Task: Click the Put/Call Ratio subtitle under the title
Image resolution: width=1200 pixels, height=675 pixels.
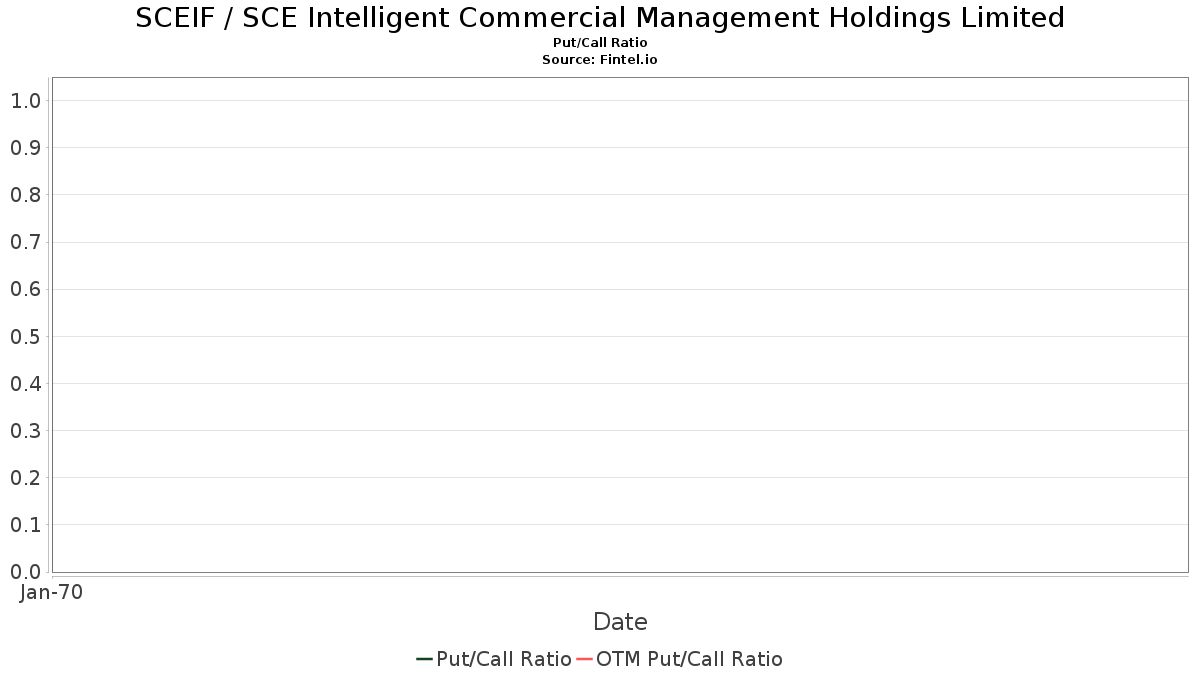Action: 600,43
